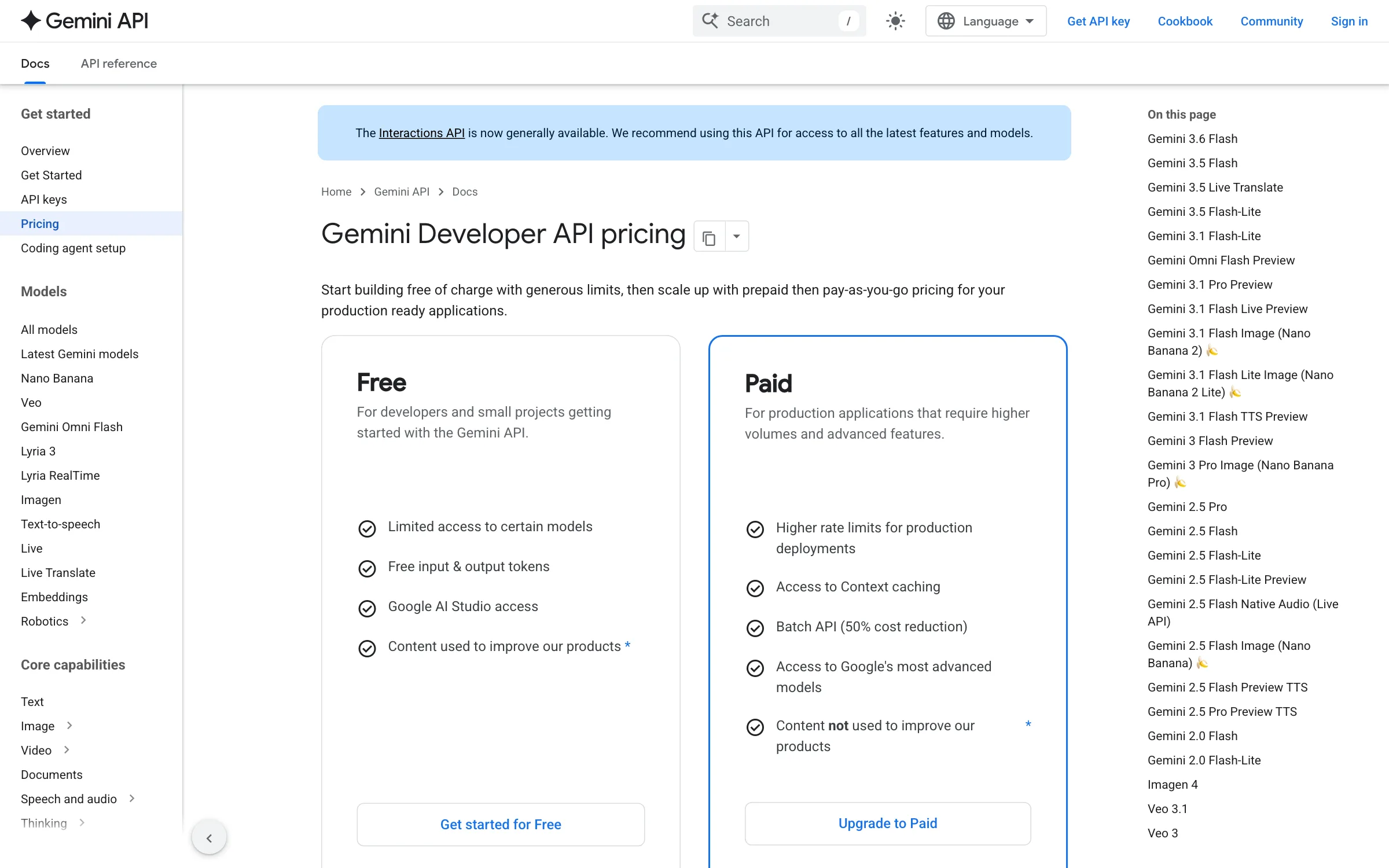Click the asterisk footnote in Free card
The height and width of the screenshot is (868, 1389).
[627, 645]
